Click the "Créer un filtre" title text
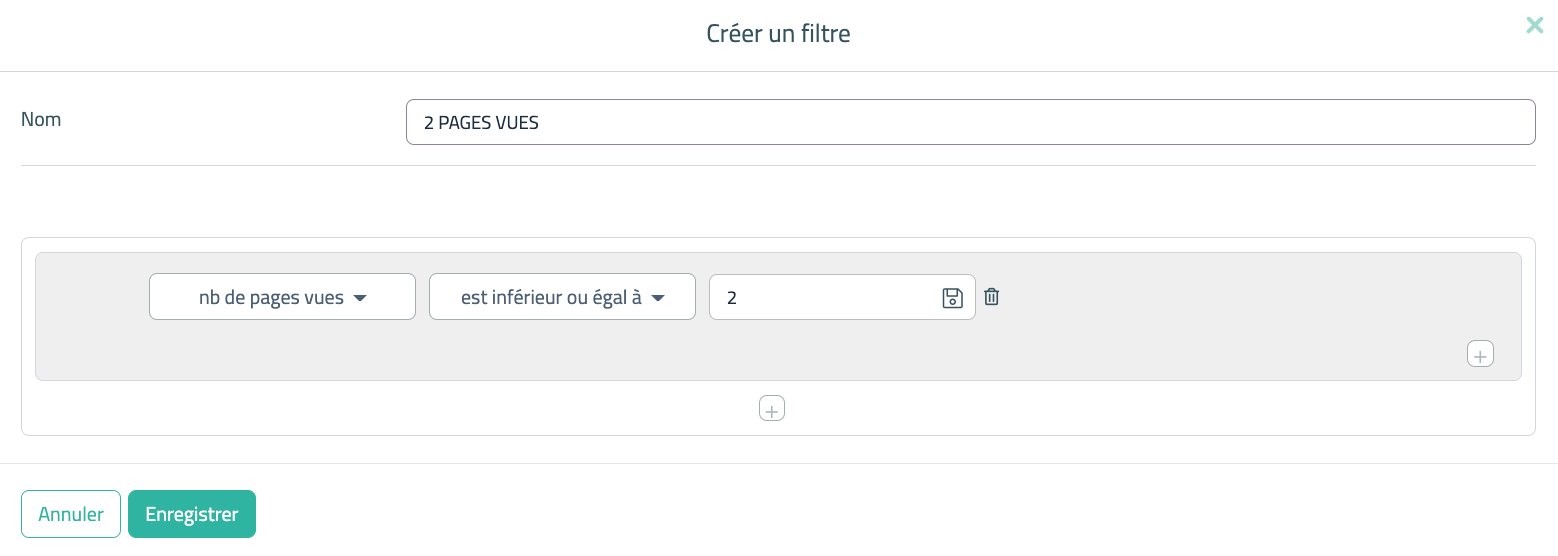Screen dimensions: 1558x556 coord(778,34)
